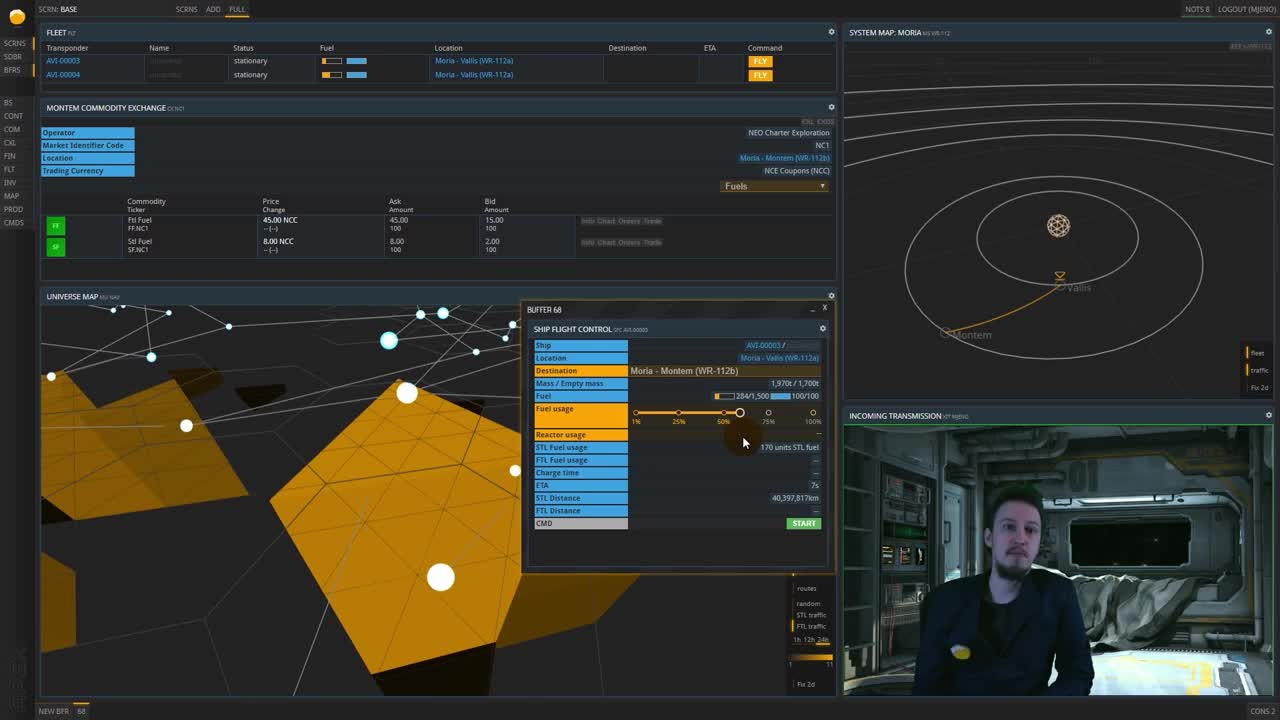1280x720 pixels.
Task: Open settings gear of Commodity Exchange panel
Action: [x=831, y=107]
